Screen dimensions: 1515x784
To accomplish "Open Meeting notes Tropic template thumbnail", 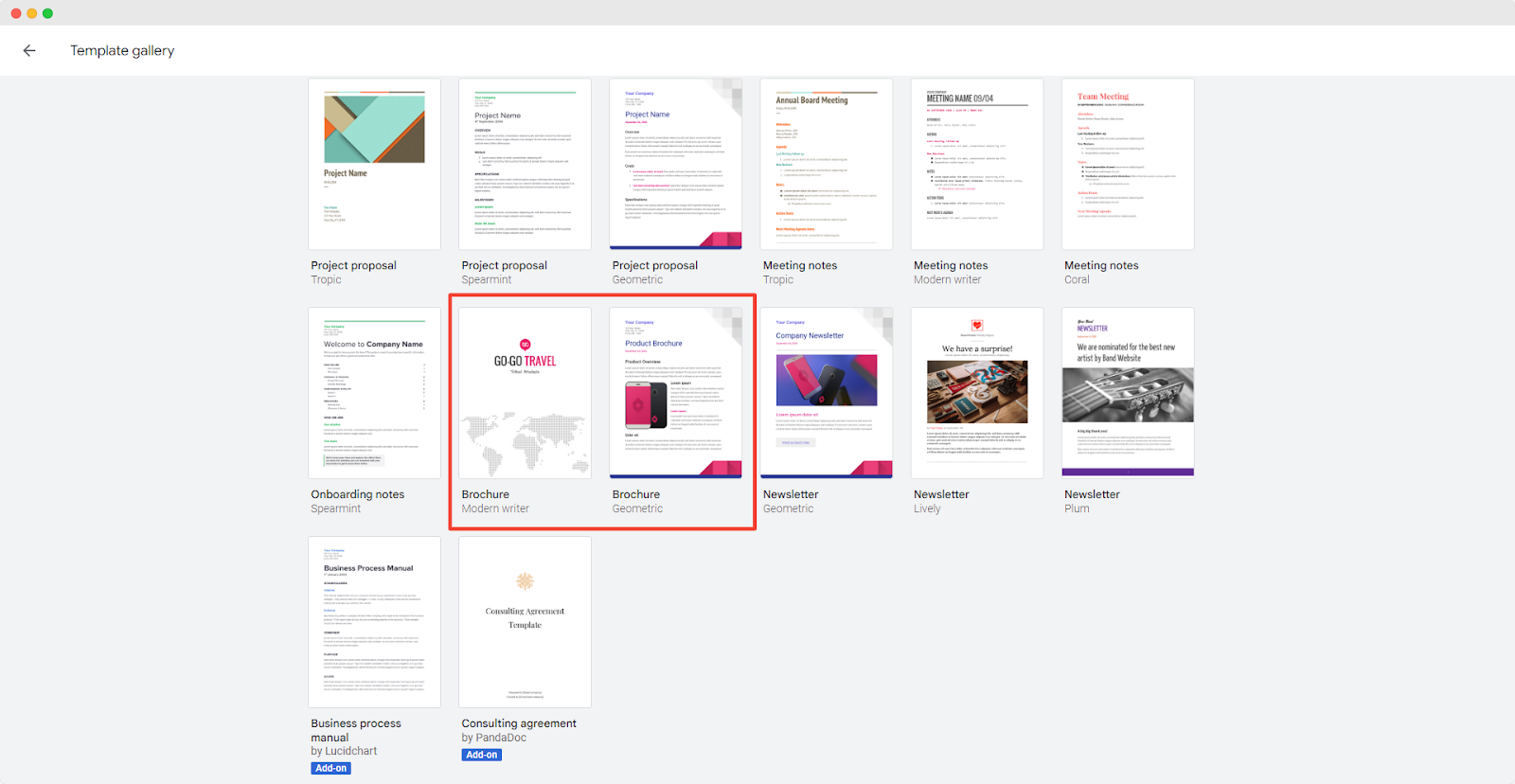I will click(x=826, y=164).
